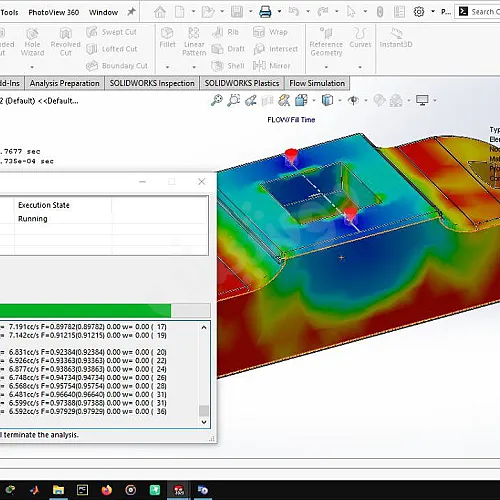
Task: Expand the Reference Geometry dropdown
Action: 326,67
